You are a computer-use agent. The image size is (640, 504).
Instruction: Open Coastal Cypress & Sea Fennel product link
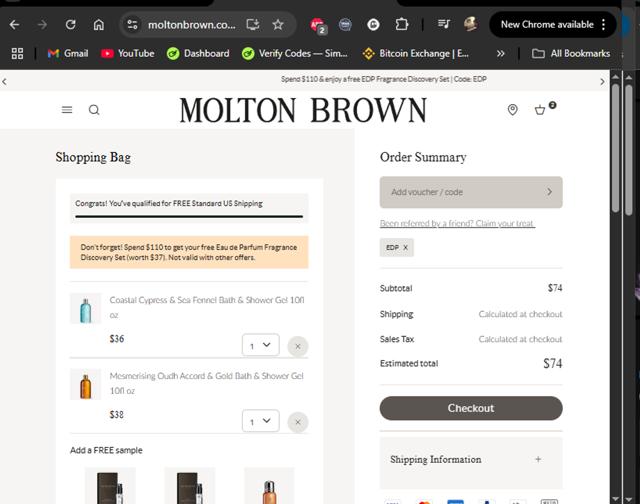[x=207, y=307]
